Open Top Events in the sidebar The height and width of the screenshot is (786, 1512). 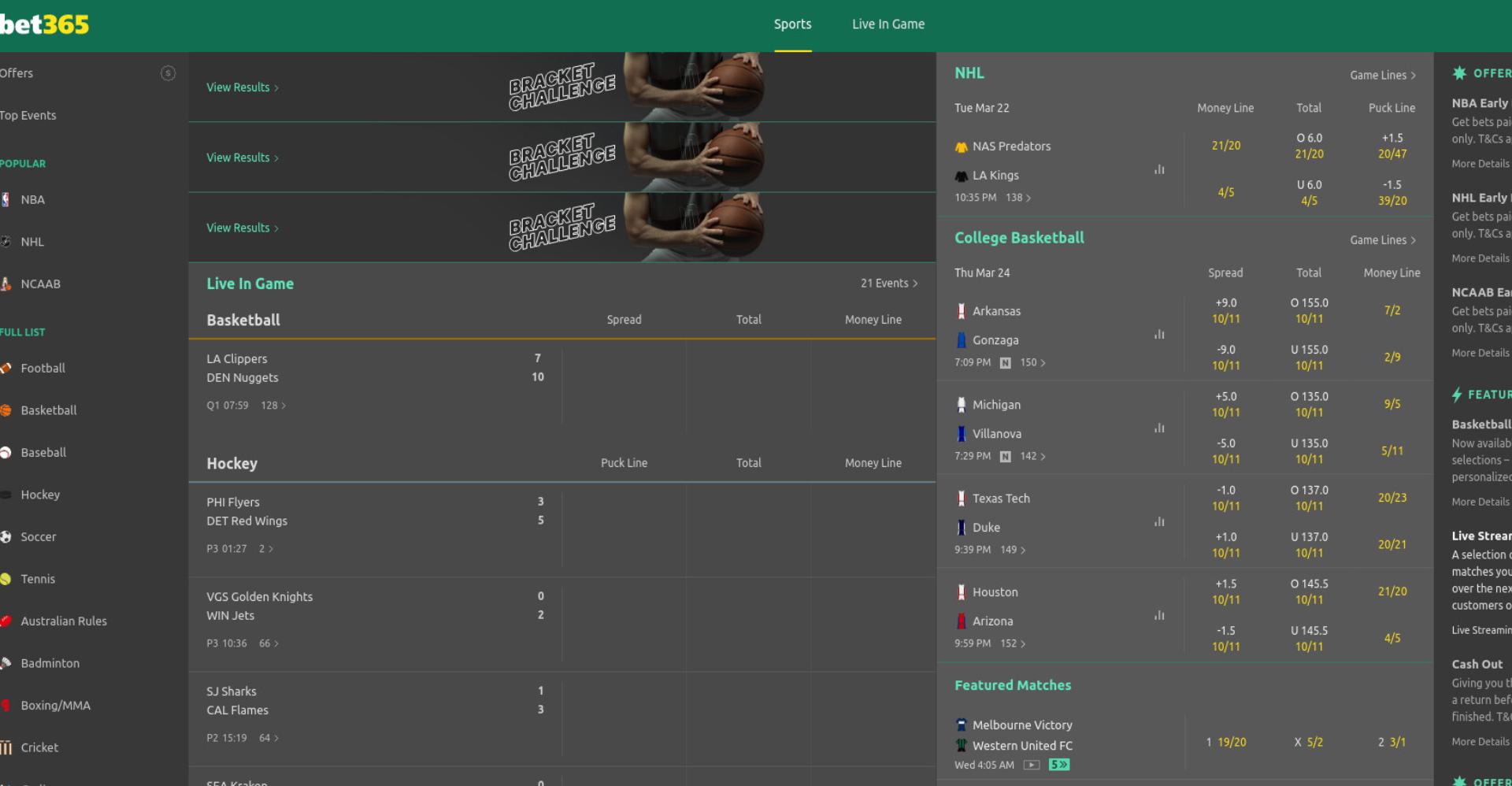pyautogui.click(x=28, y=115)
